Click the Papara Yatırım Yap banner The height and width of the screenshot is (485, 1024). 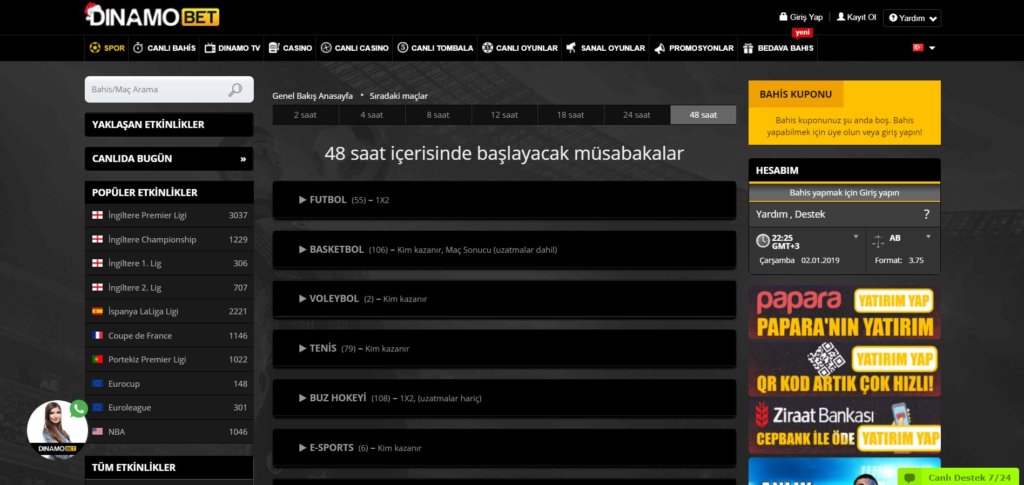[x=844, y=312]
